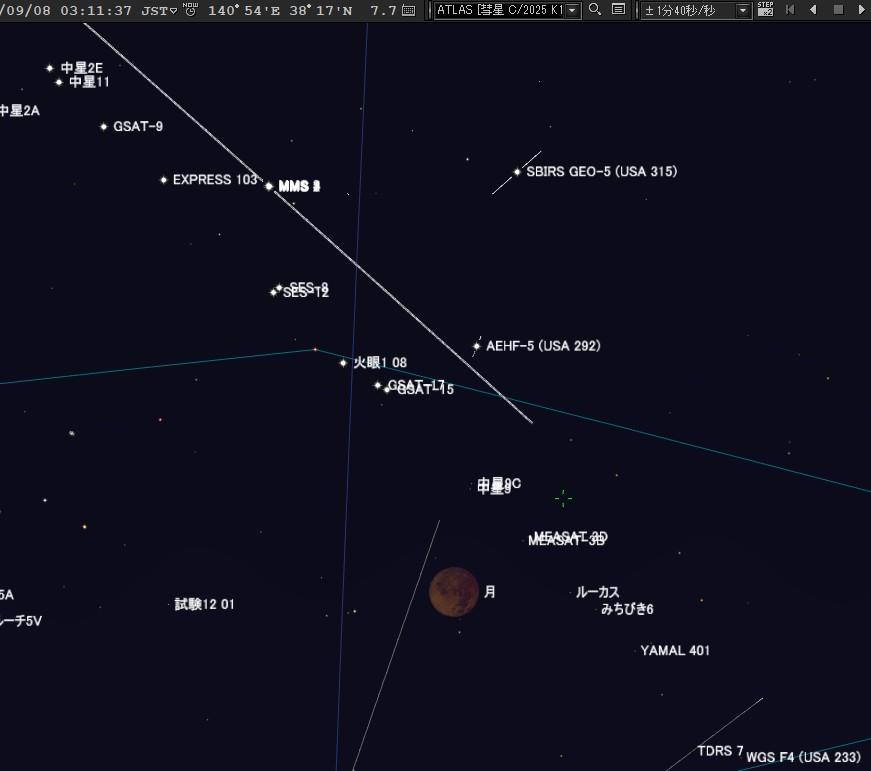Toggle the STEP x2 speed button
The width and height of the screenshot is (871, 771).
[765, 9]
